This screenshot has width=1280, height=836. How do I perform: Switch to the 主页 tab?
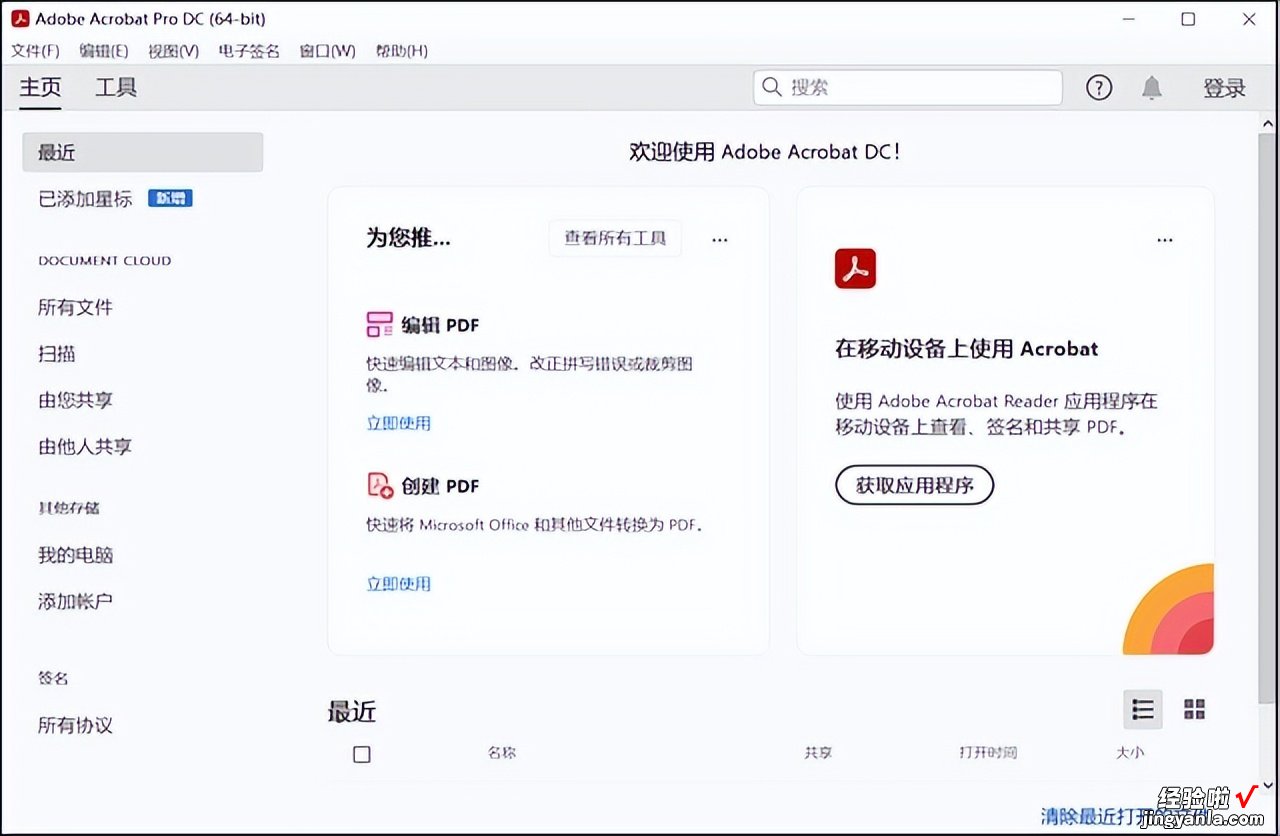(41, 88)
